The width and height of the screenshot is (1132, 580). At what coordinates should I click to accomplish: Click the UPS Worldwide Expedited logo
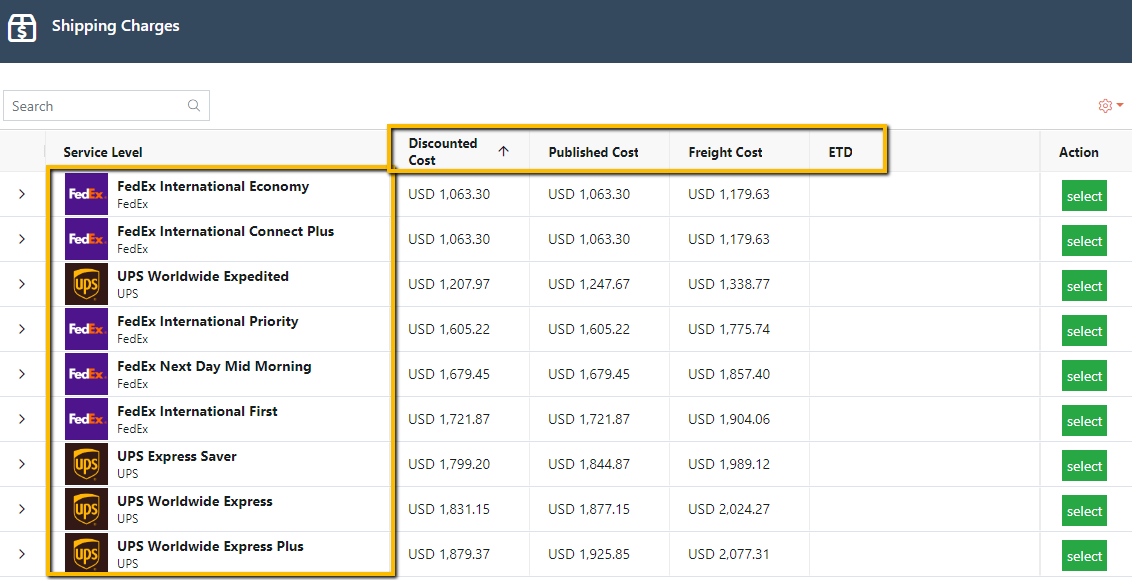pos(87,284)
